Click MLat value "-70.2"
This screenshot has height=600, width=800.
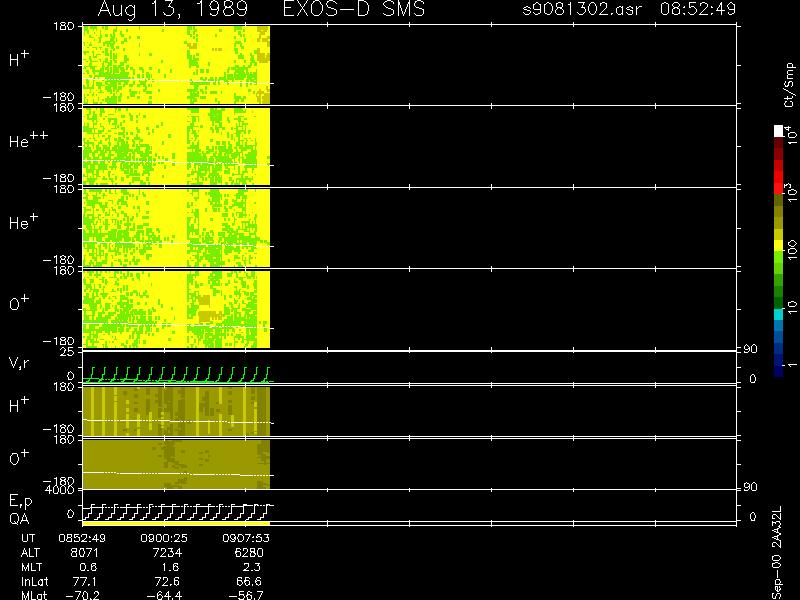click(x=82, y=595)
